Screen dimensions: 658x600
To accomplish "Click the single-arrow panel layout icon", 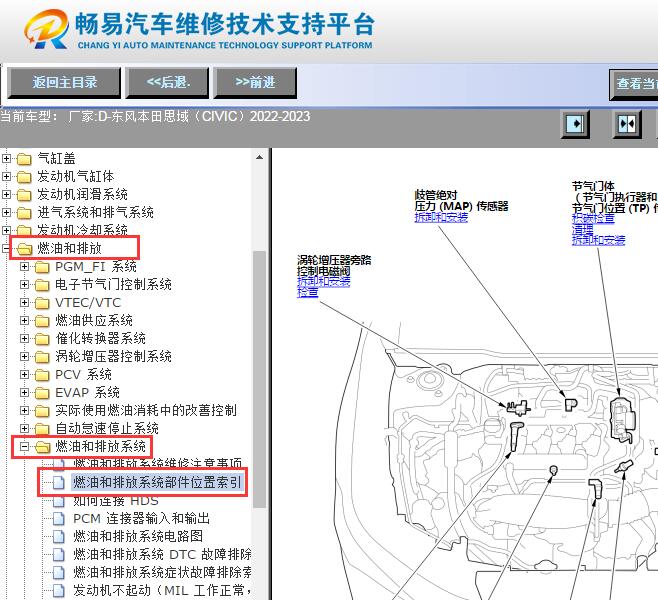I will point(575,124).
